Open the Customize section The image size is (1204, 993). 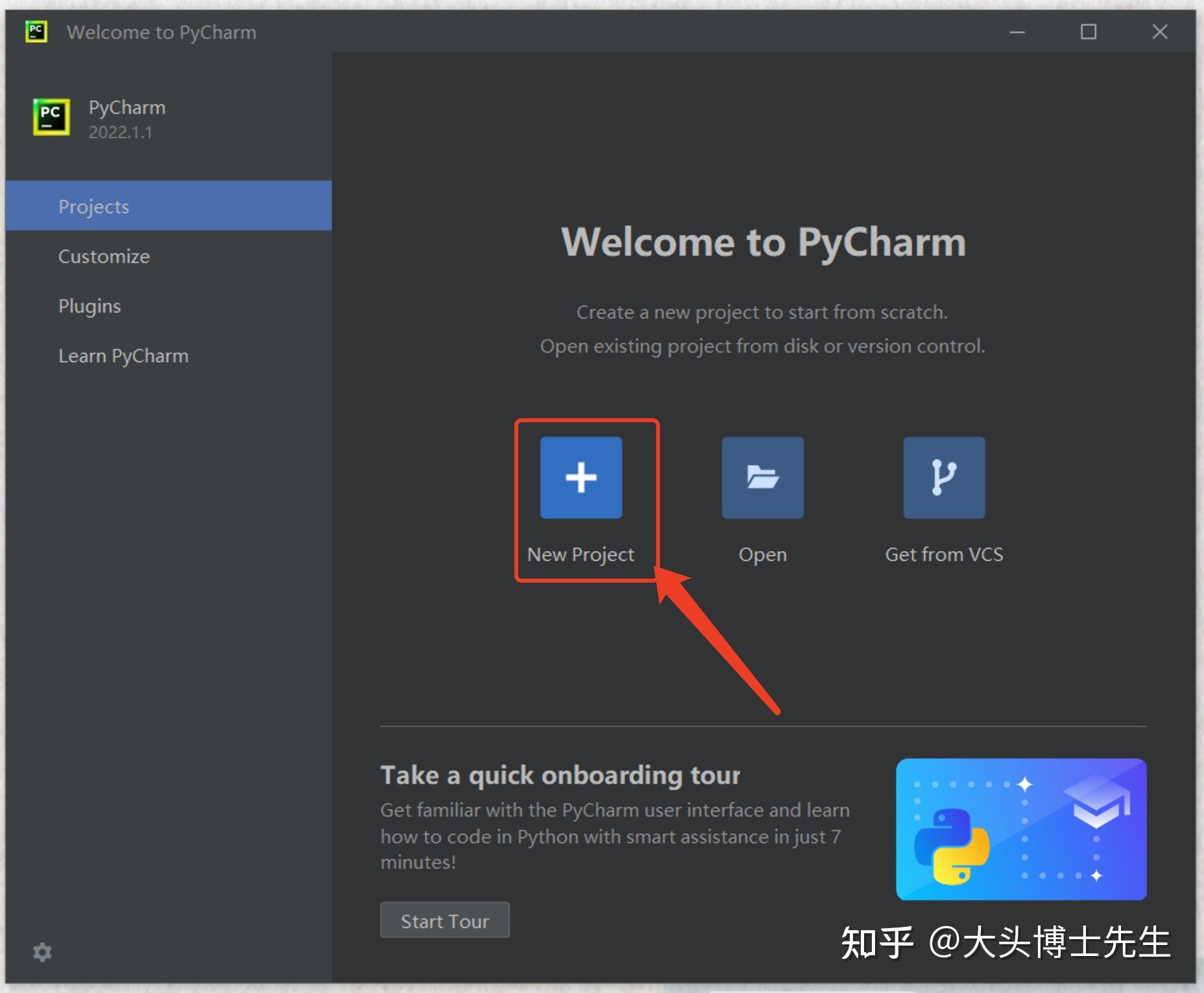[x=104, y=256]
